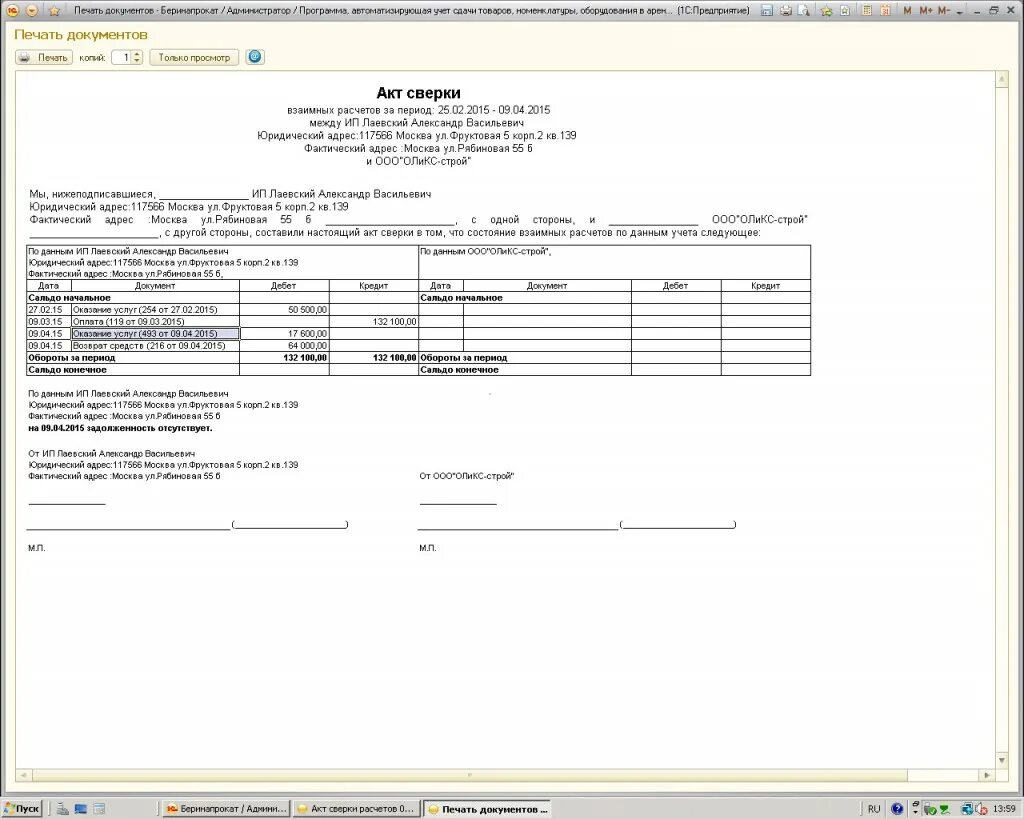Open the bookmark page star icon

click(845, 10)
